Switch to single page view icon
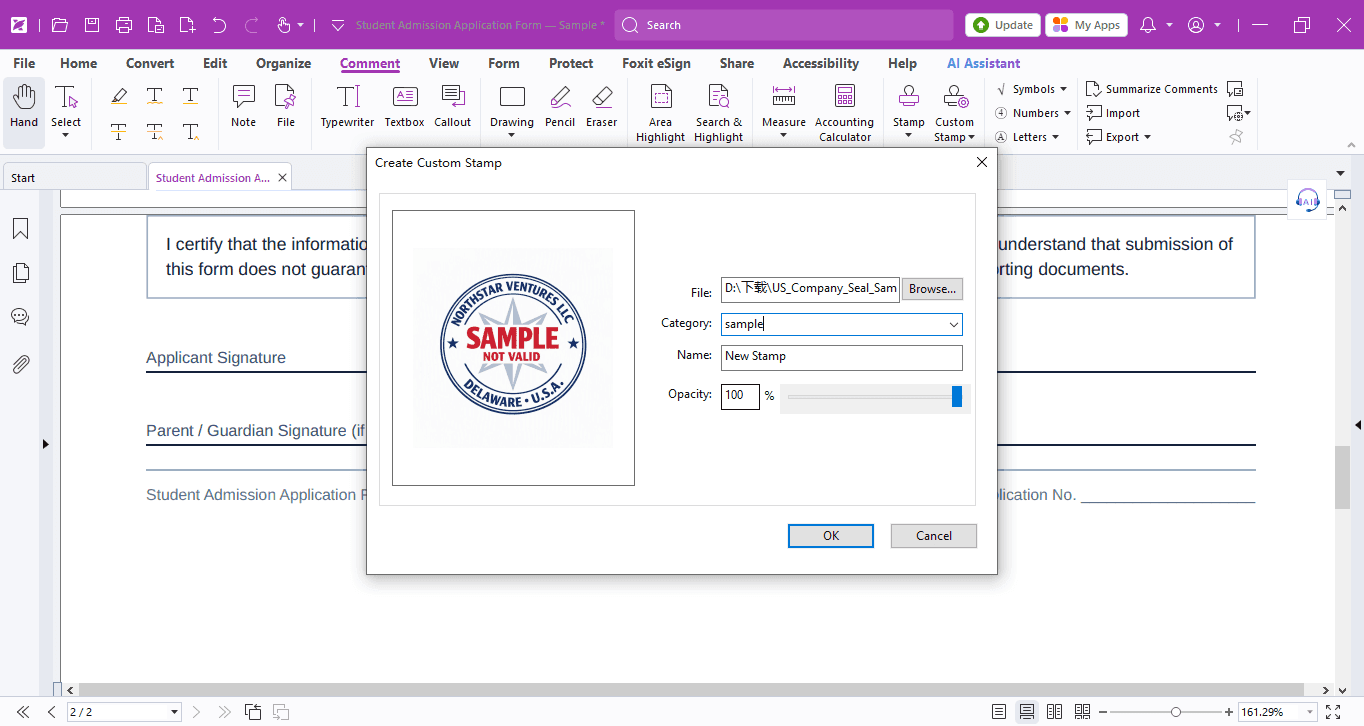The image size is (1364, 726). point(999,712)
